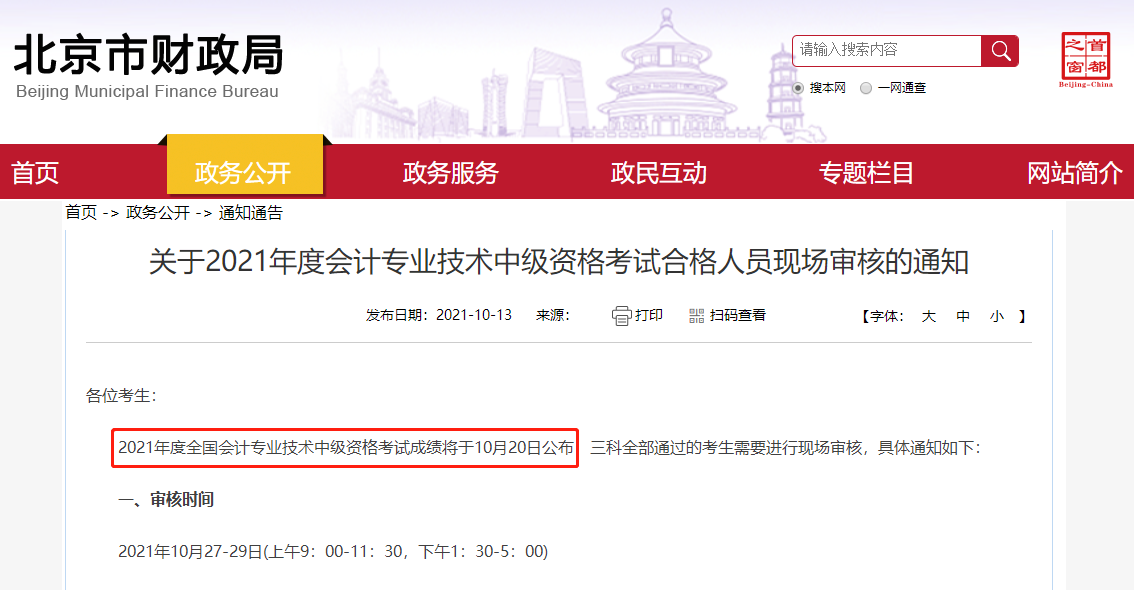The width and height of the screenshot is (1134, 590).
Task: Set font size to 中
Action: [x=963, y=316]
